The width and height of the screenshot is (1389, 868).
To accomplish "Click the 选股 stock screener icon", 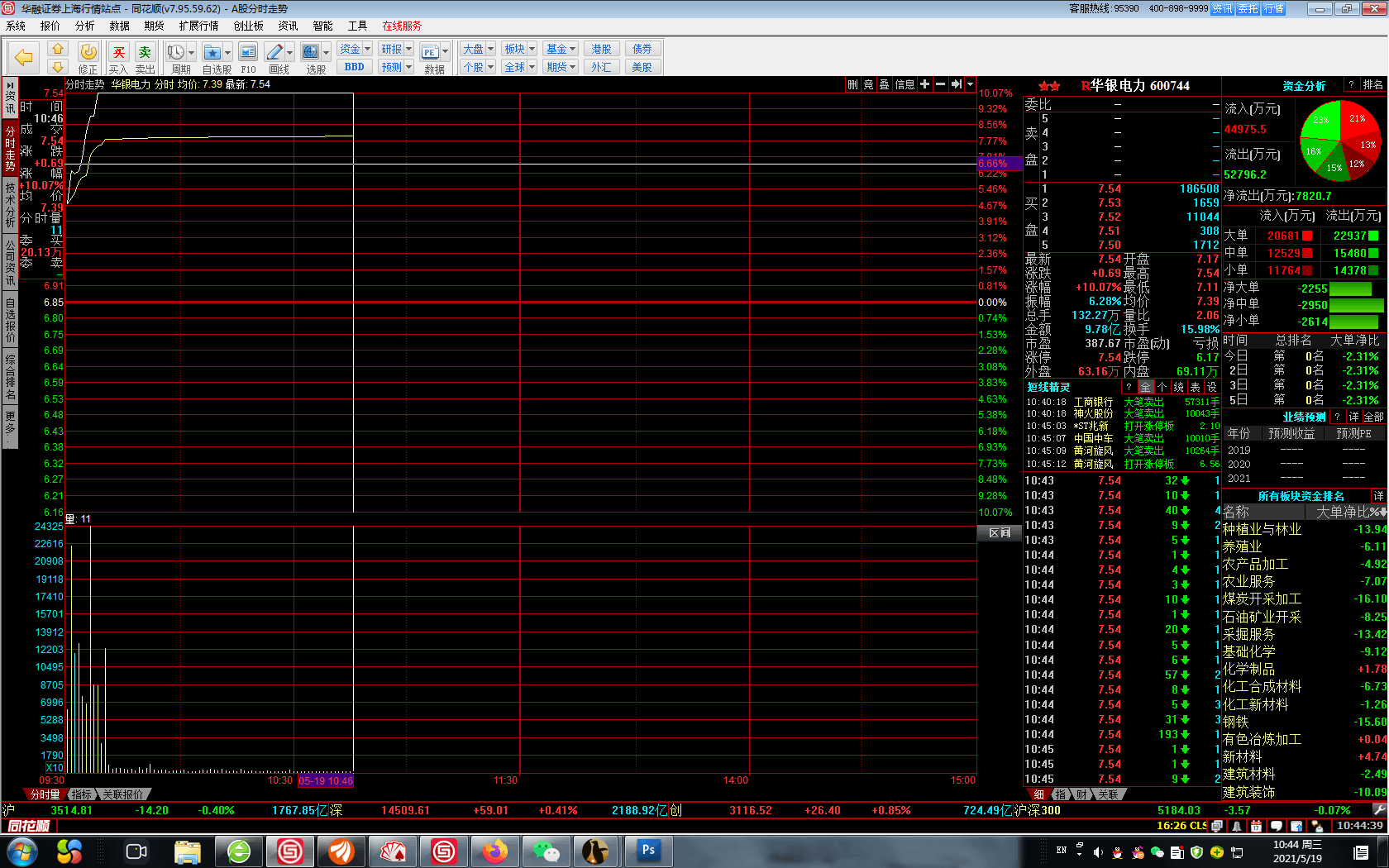I will click(x=310, y=52).
